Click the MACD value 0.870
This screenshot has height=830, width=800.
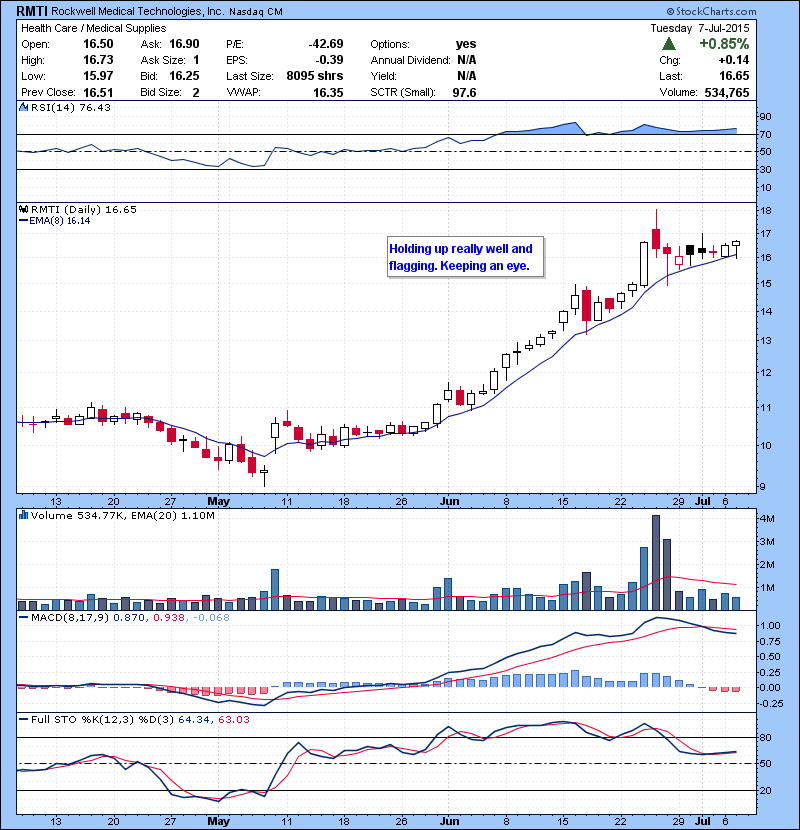[129, 618]
